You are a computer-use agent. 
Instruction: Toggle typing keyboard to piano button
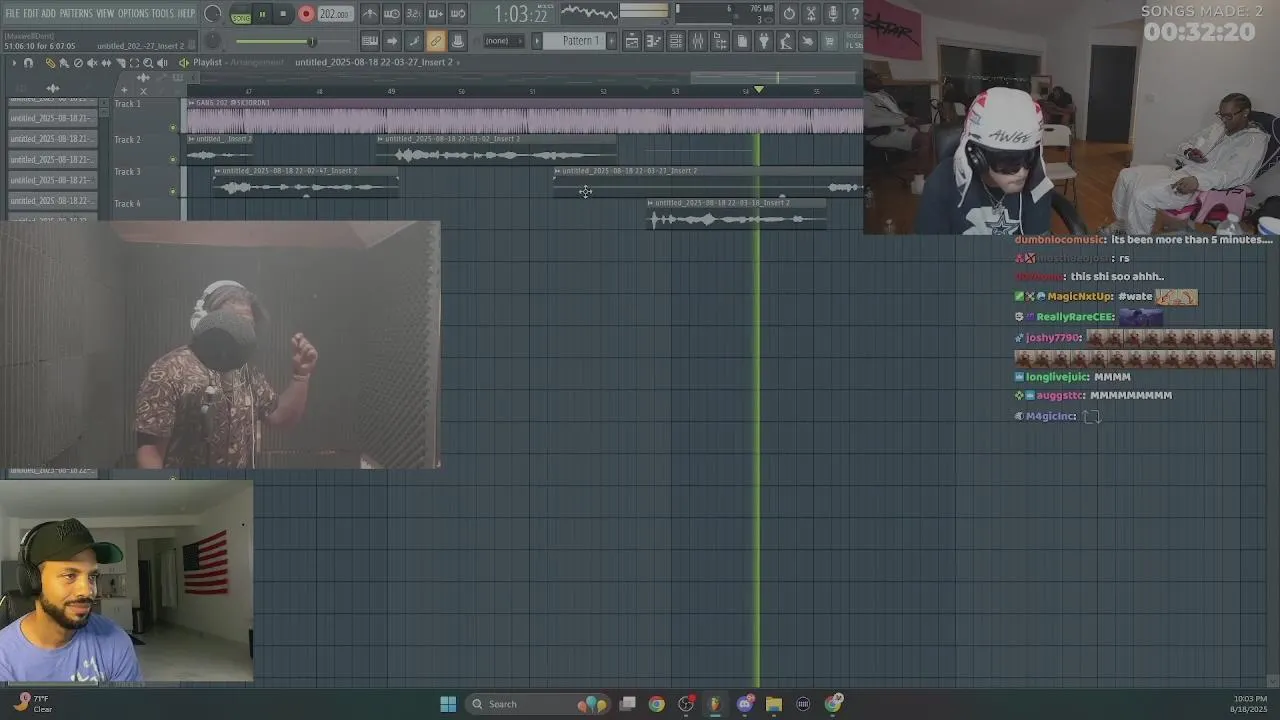370,41
